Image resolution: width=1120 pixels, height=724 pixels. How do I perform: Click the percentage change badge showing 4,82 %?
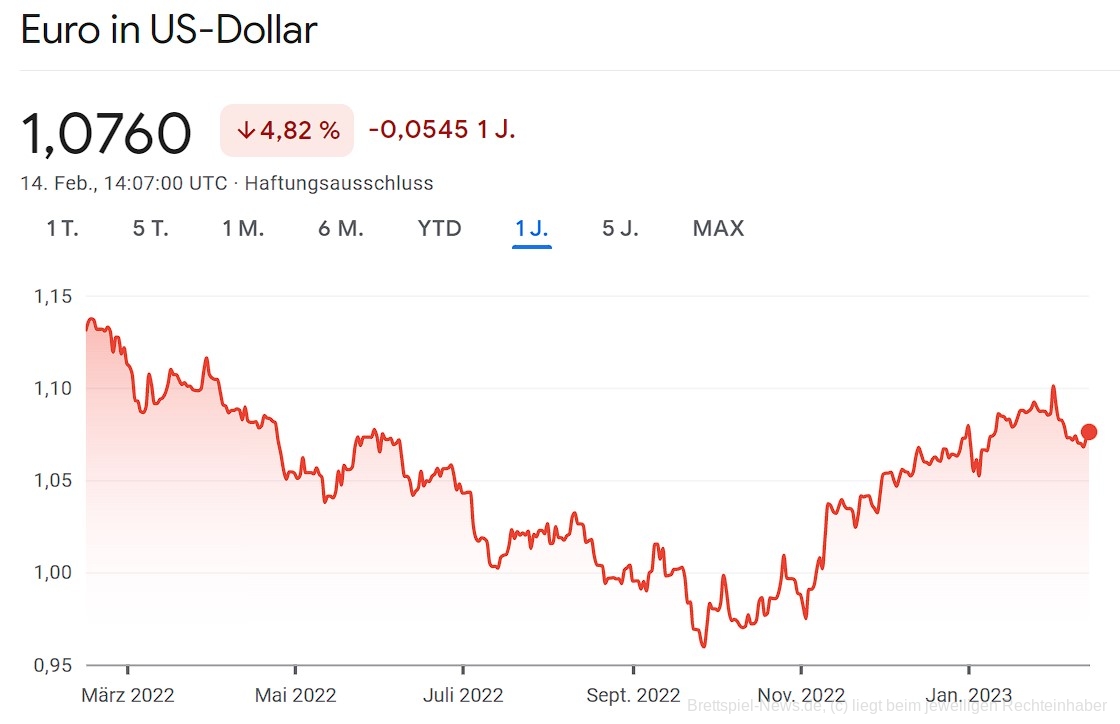[287, 130]
